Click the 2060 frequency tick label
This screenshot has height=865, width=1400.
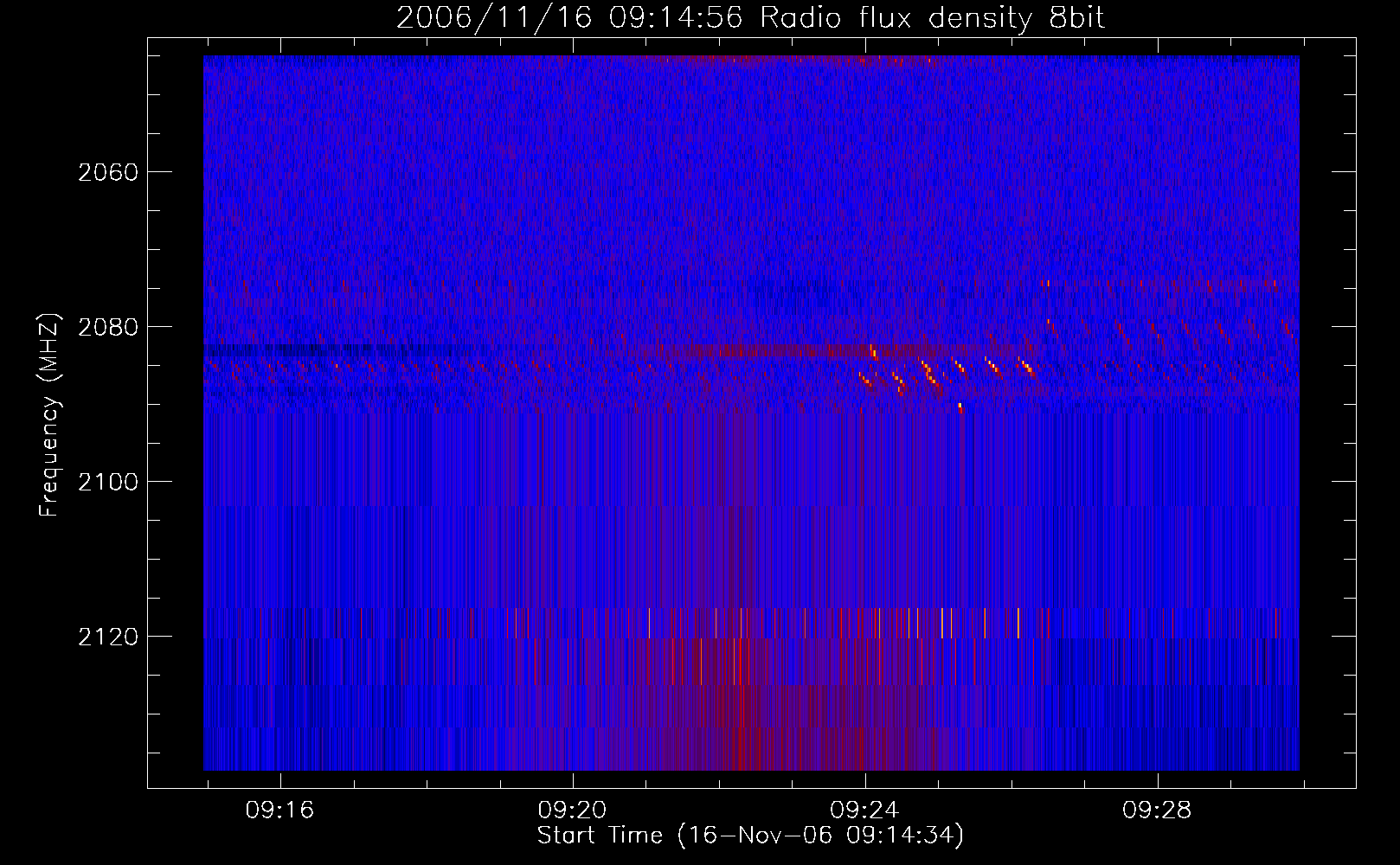click(x=108, y=172)
